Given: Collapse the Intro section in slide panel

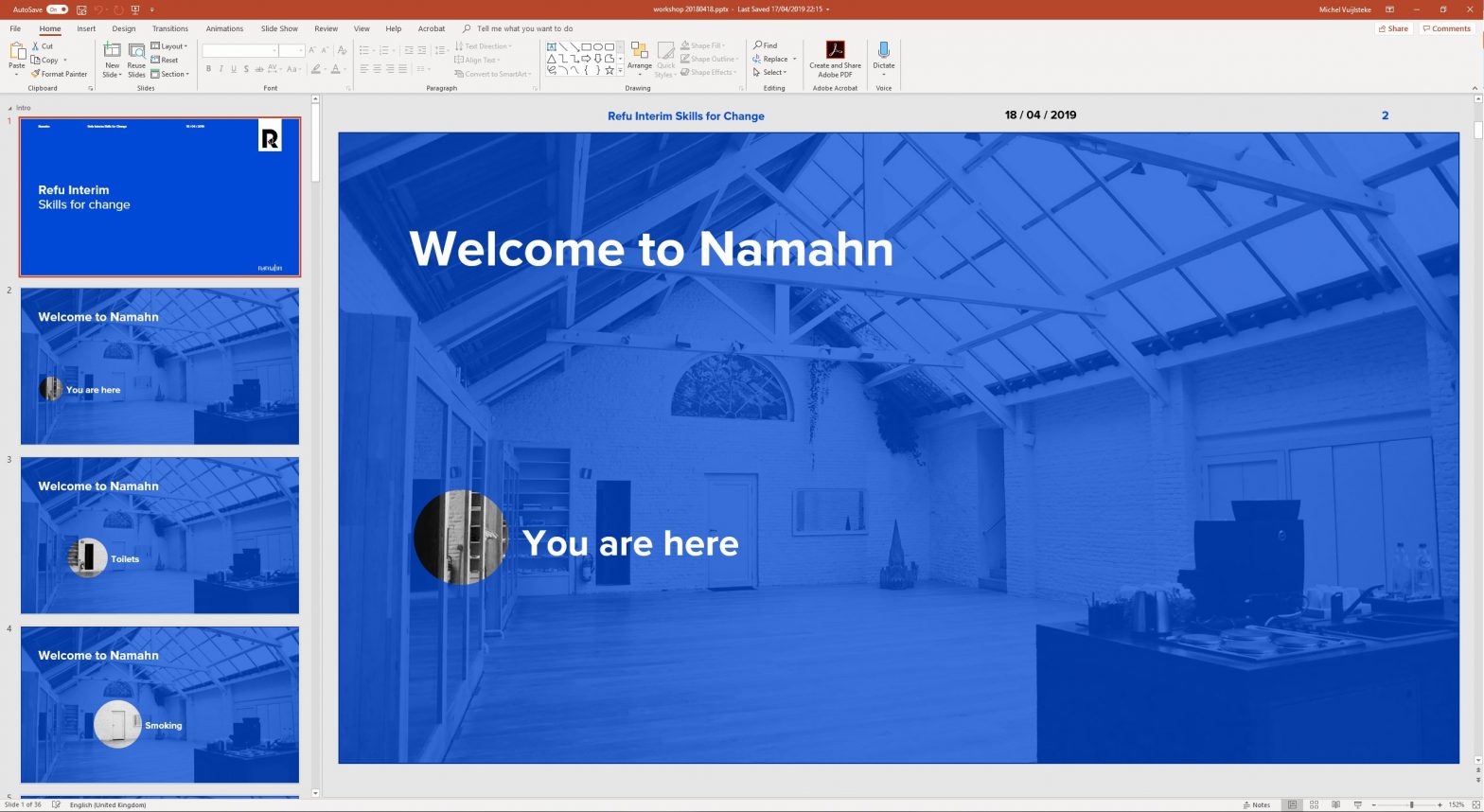Looking at the screenshot, I should pos(10,108).
